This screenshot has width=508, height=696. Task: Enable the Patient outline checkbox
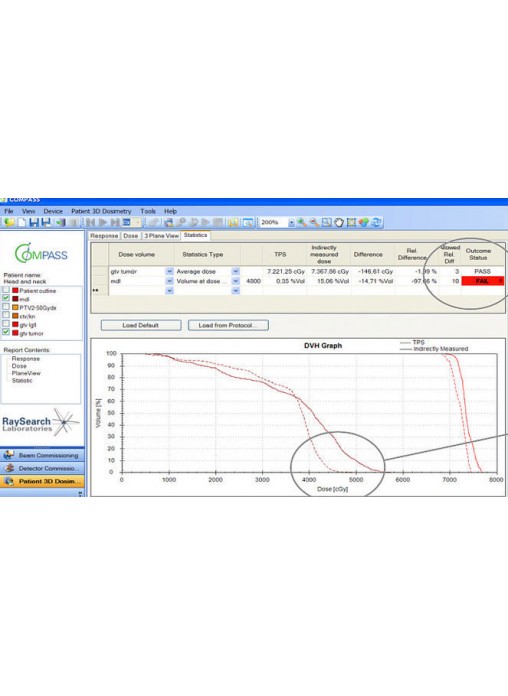coord(6,290)
